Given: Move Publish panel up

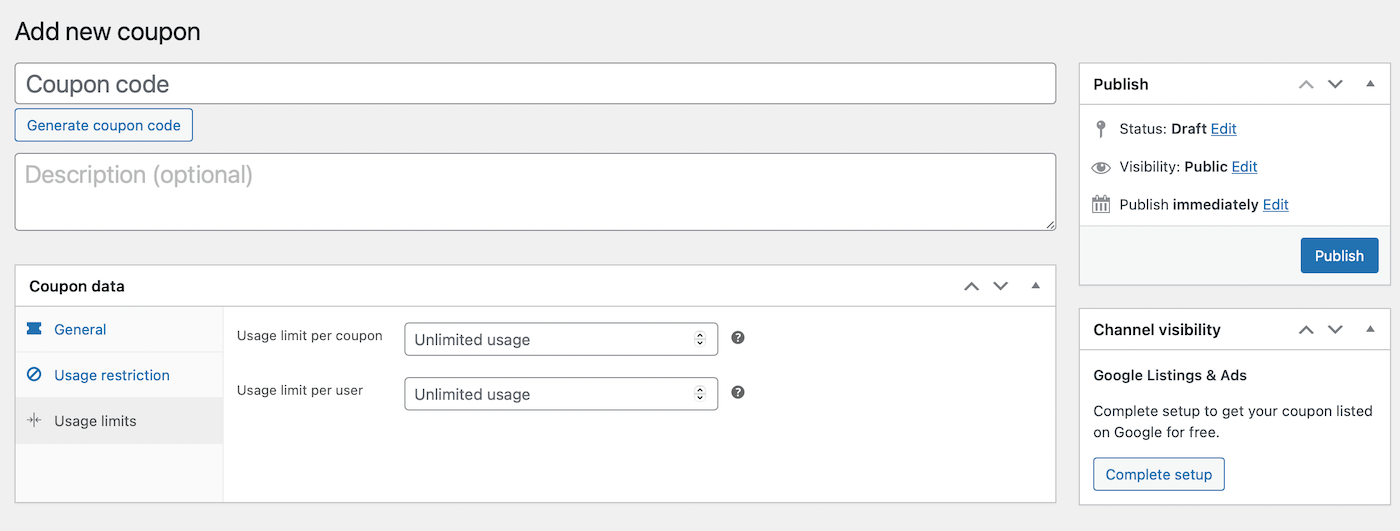Looking at the screenshot, I should coord(1306,84).
